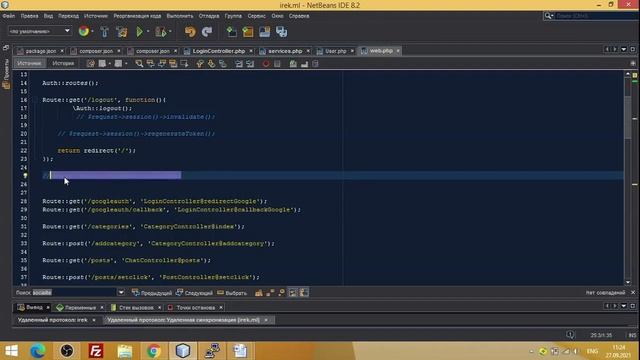Viewport: 640px width, 360px height.
Task: Toggle highlight results search option
Action: tap(293, 293)
